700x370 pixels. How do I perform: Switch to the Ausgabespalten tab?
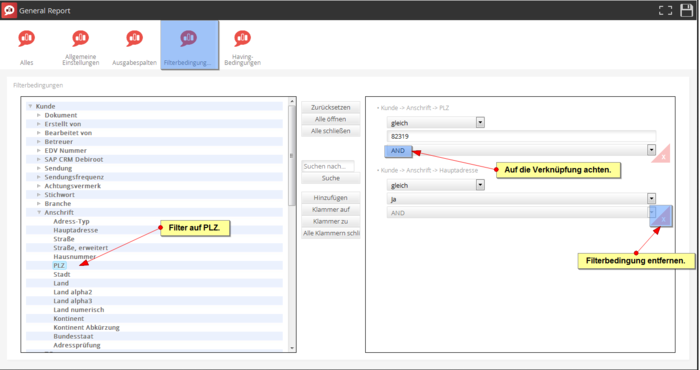click(x=134, y=47)
